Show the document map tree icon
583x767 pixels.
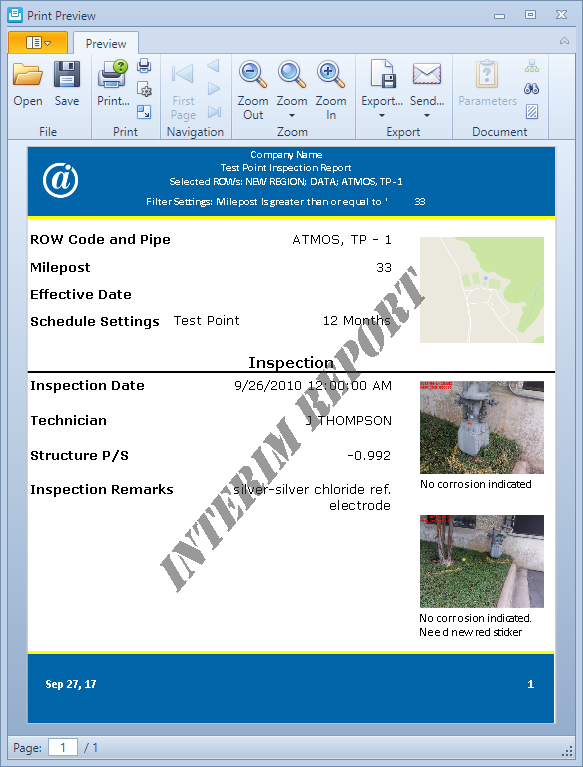532,66
